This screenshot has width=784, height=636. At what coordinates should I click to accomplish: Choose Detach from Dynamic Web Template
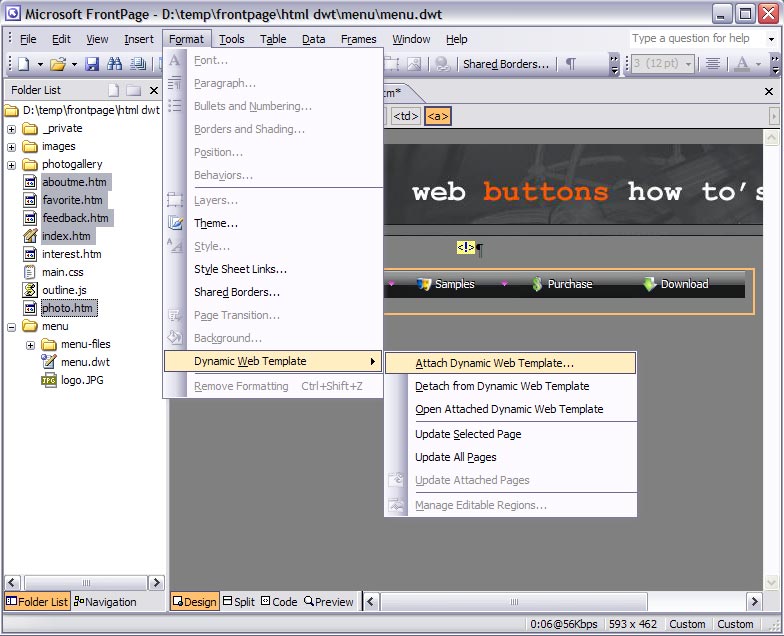click(510, 386)
